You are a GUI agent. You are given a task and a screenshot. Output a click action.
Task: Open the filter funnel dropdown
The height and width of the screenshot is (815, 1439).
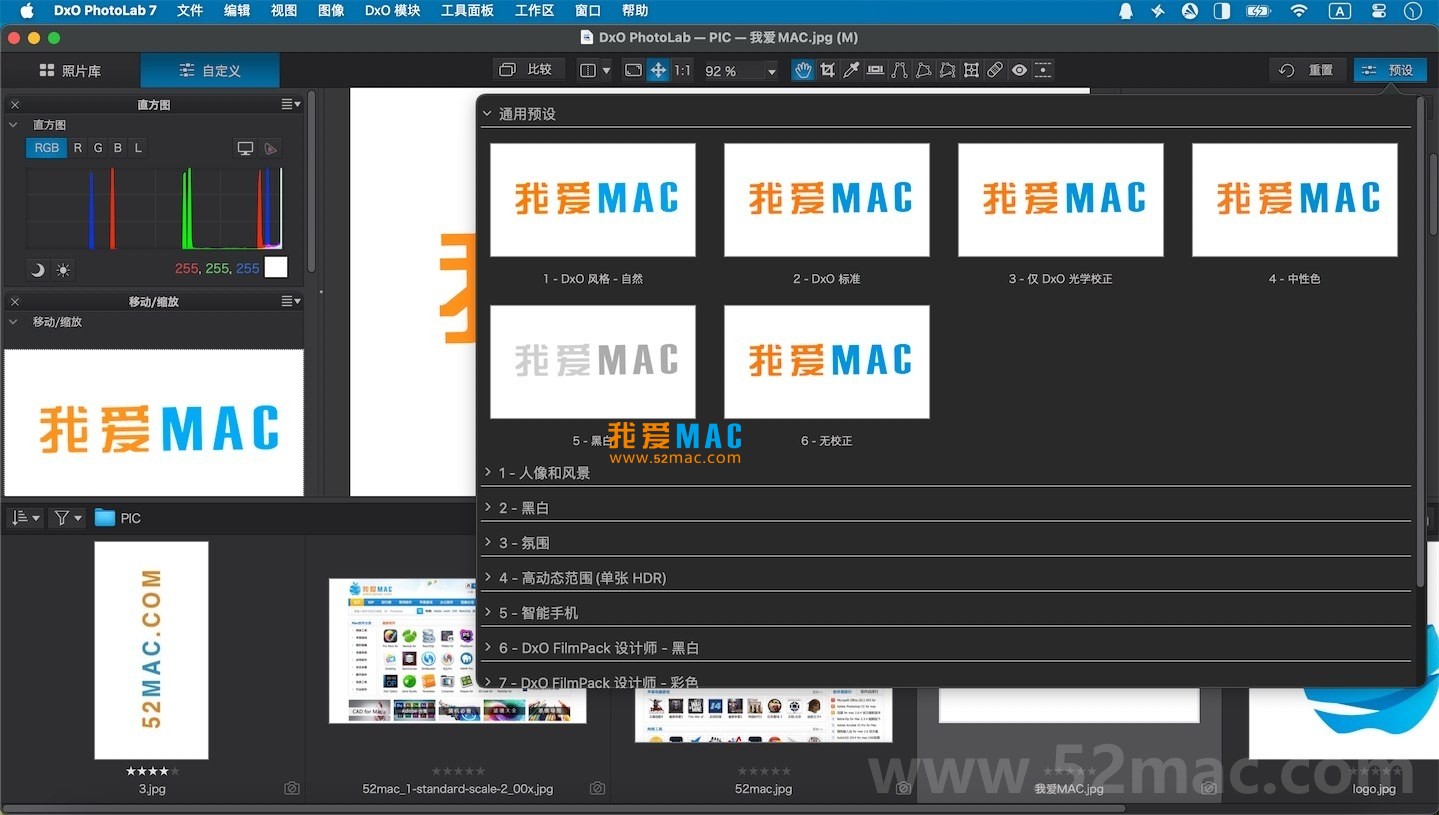tap(67, 518)
